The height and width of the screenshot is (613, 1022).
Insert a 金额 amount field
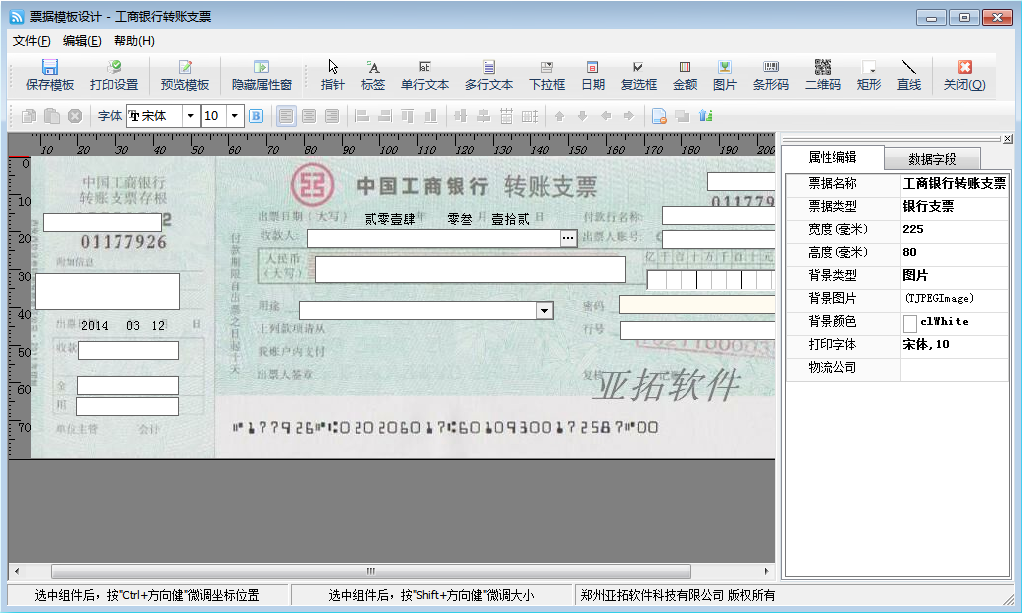click(x=684, y=75)
